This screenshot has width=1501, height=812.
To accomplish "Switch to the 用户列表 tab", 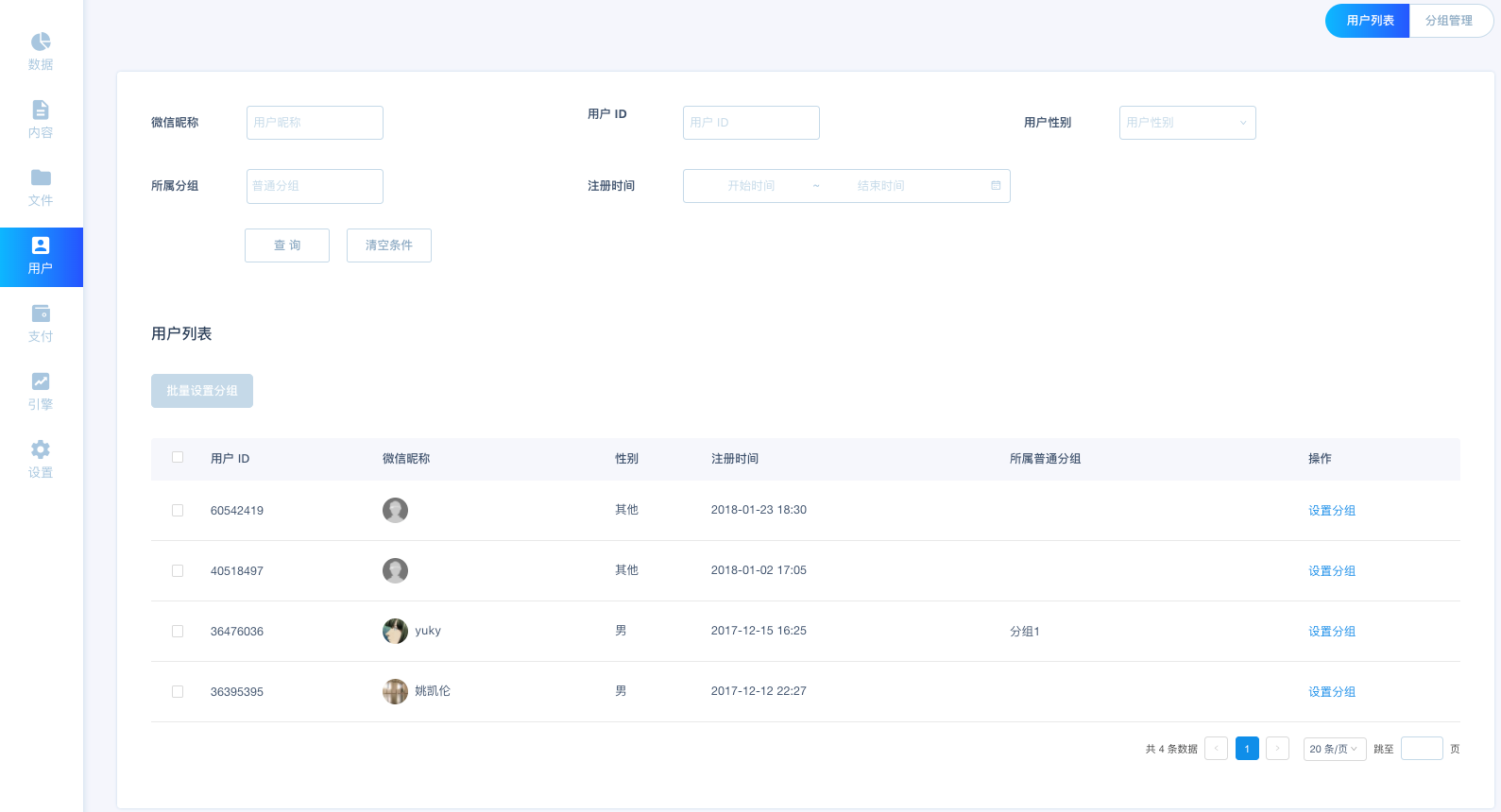I will [x=1369, y=21].
